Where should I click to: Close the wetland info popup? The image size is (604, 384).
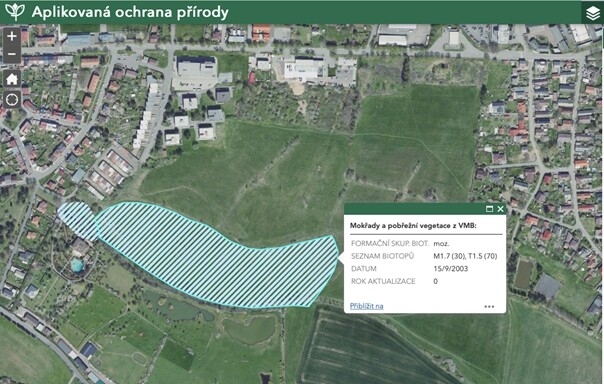click(500, 209)
